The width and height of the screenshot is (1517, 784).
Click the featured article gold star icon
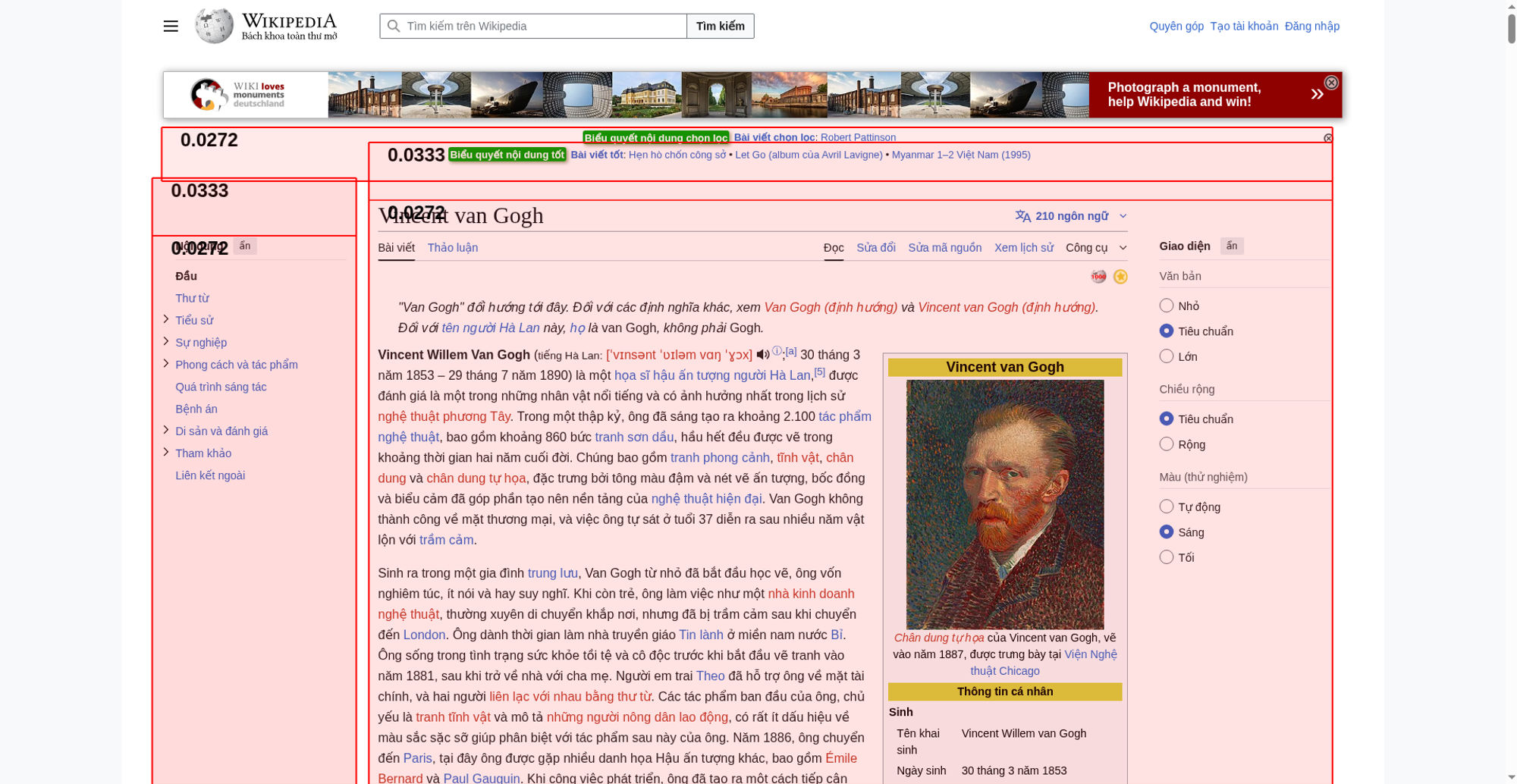click(x=1120, y=277)
